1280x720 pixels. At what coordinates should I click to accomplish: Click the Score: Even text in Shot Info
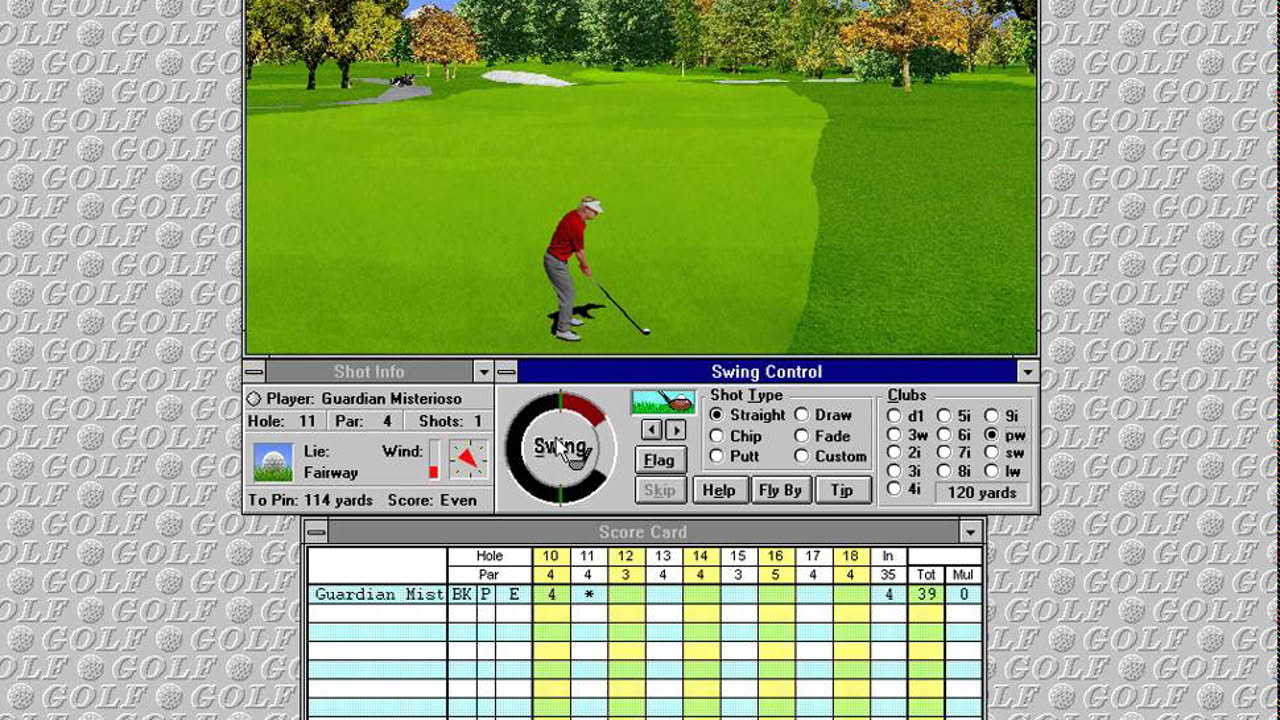pyautogui.click(x=433, y=500)
